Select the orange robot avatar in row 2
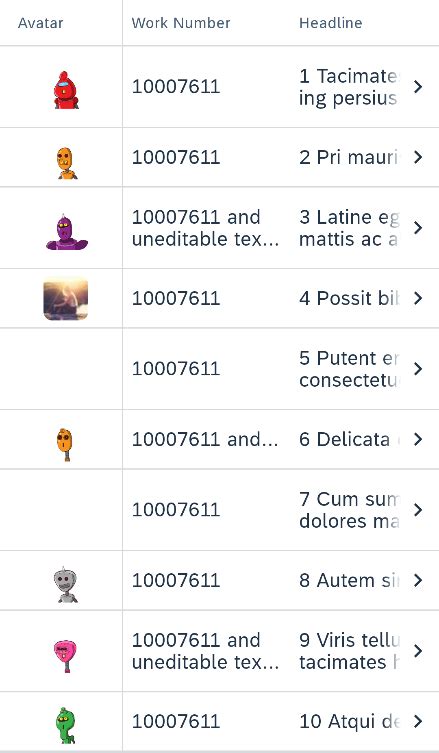 (67, 163)
